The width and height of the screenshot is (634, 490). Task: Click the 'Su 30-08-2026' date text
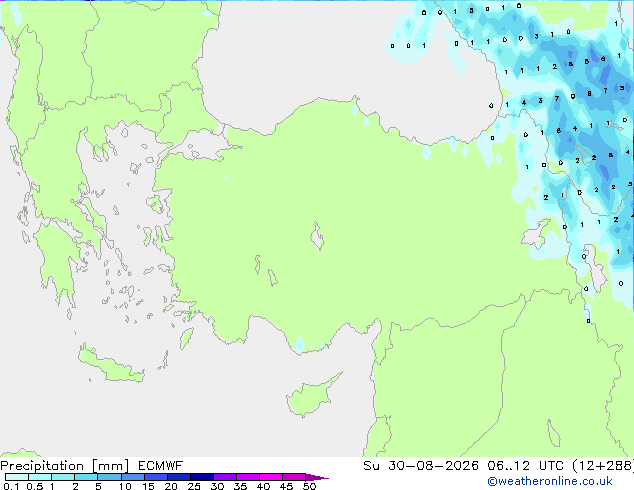(421, 466)
